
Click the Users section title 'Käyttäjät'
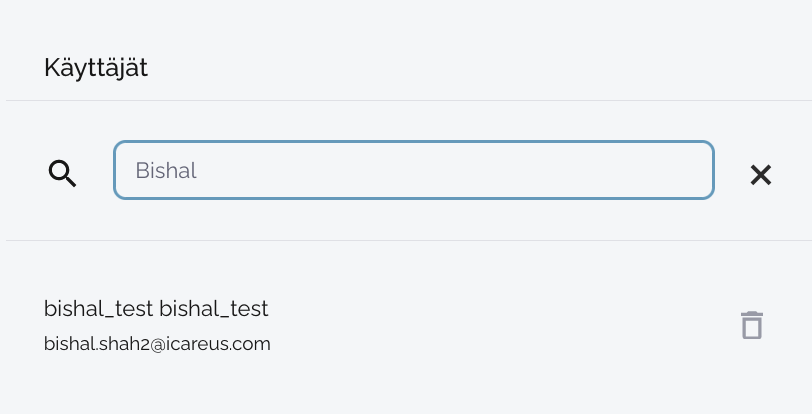95,68
